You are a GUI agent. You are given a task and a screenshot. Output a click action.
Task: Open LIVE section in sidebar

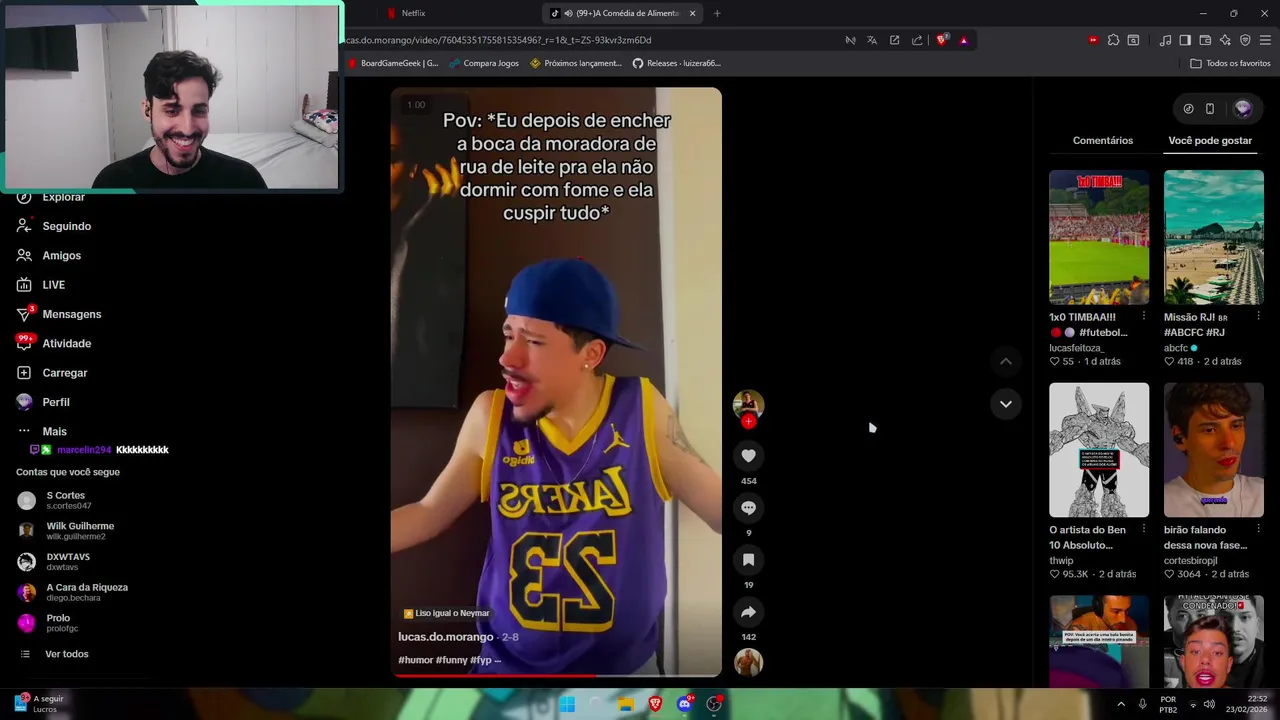pyautogui.click(x=53, y=285)
